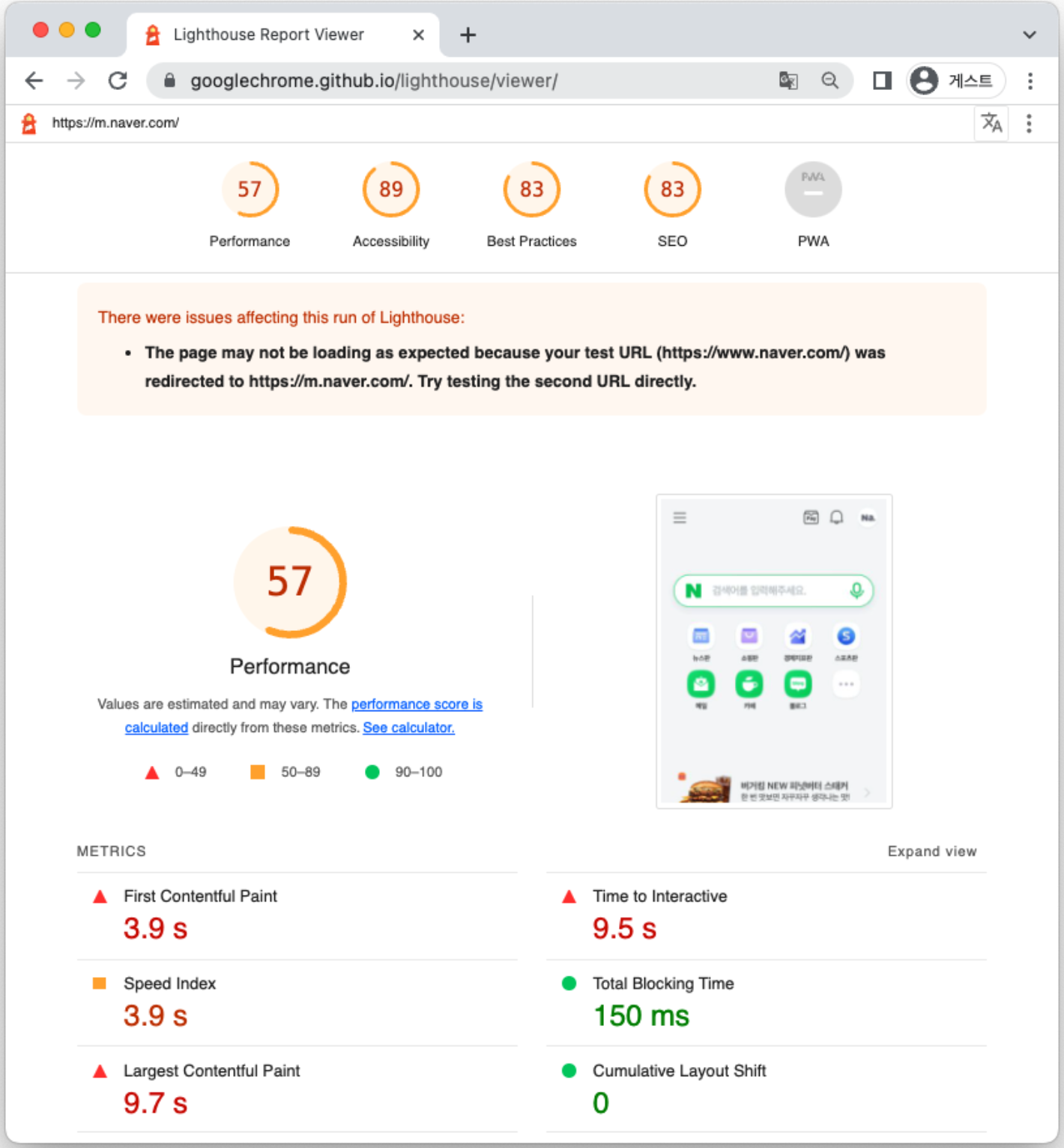Click the red triangle beside Time to Interactive
Image resolution: width=1064 pixels, height=1148 pixels.
coord(569,896)
